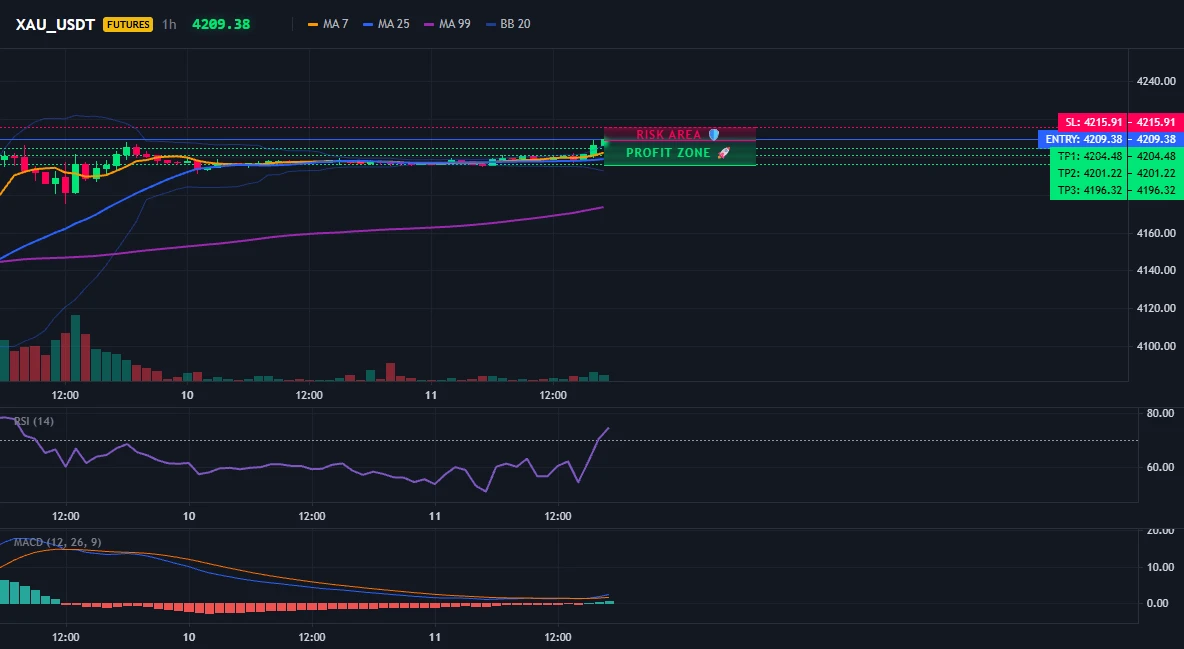The width and height of the screenshot is (1184, 649).
Task: Click the rocket icon in PROFIT ZONE
Action: tap(723, 153)
